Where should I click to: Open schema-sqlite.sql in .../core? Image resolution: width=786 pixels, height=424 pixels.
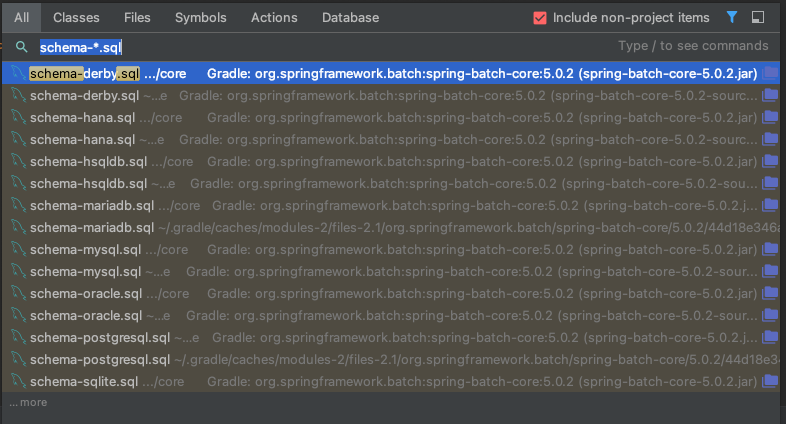[391, 382]
